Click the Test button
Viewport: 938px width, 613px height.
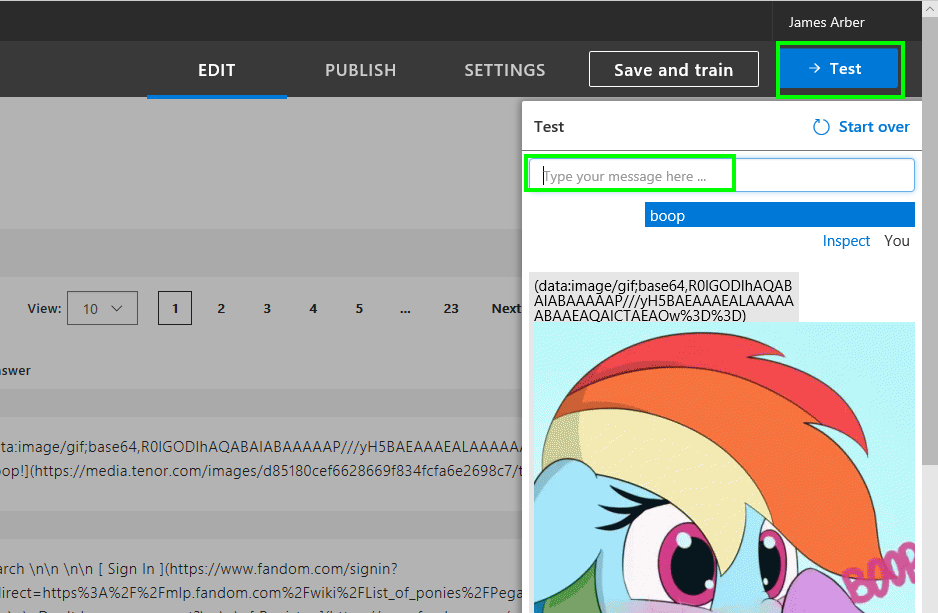point(840,69)
